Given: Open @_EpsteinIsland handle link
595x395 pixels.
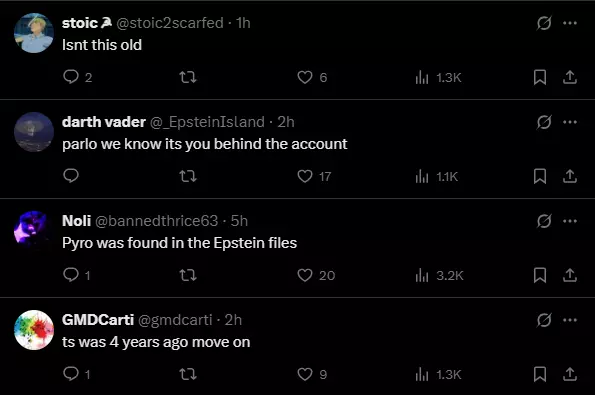Looking at the screenshot, I should (x=207, y=122).
